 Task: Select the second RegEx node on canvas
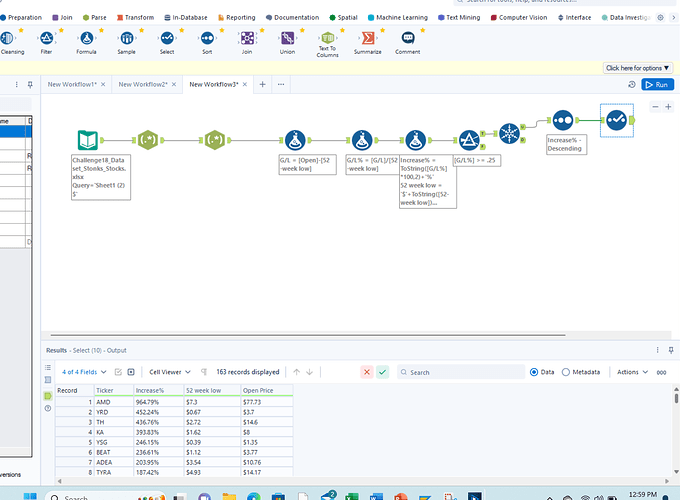pos(215,140)
